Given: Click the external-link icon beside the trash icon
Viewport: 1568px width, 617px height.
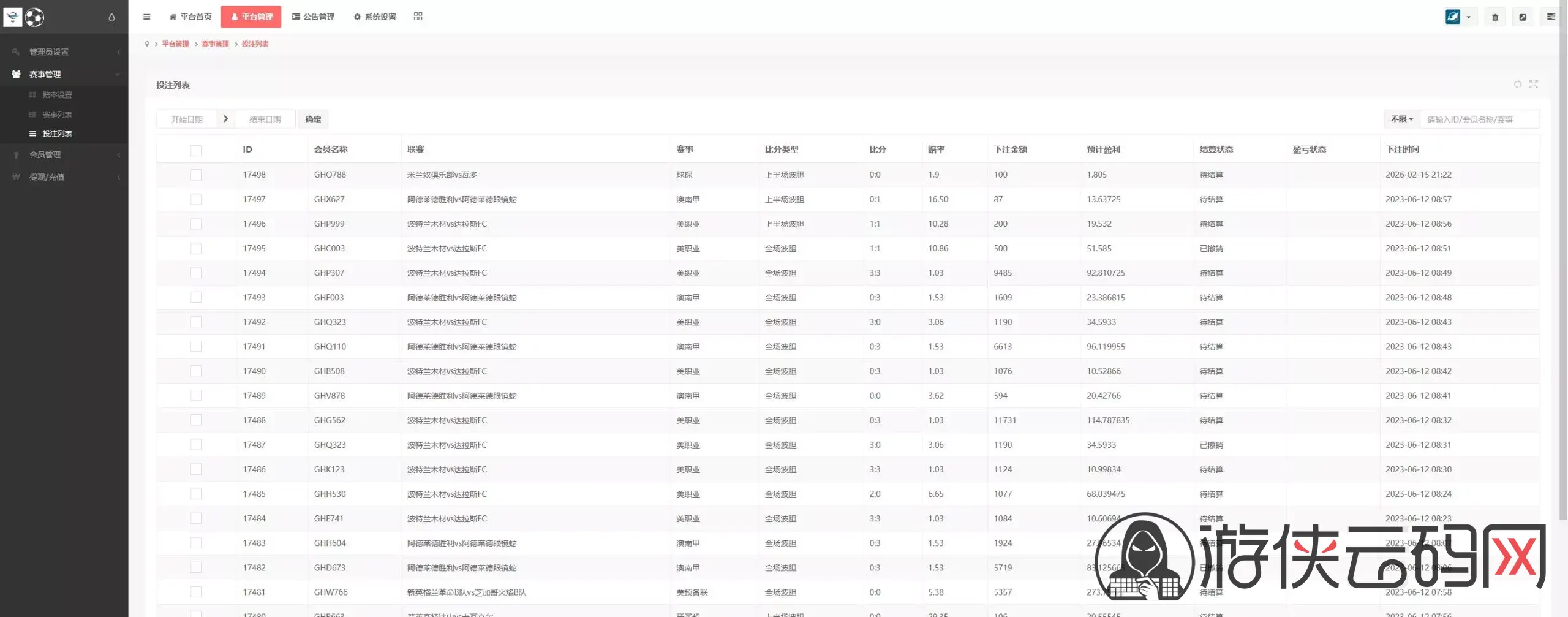Looking at the screenshot, I should click(1522, 17).
